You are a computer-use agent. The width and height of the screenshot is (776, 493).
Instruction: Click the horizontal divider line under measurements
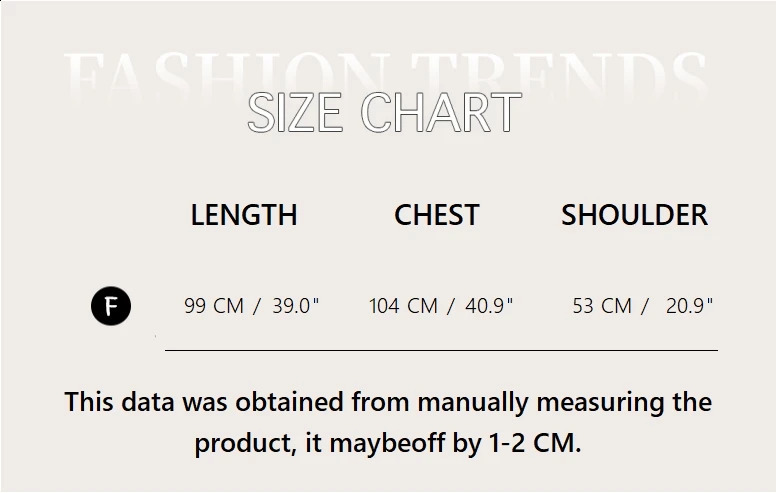pos(441,351)
